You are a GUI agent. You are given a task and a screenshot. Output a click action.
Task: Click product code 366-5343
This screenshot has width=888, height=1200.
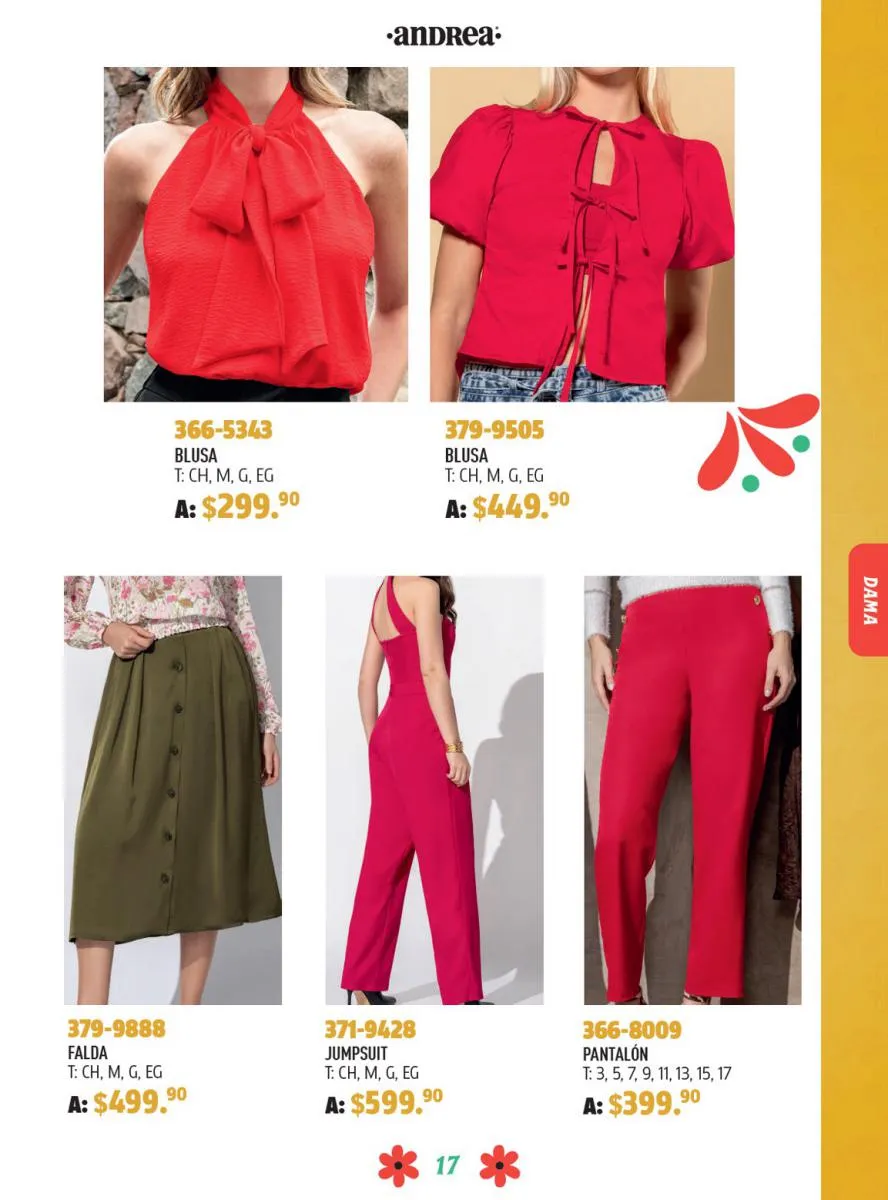223,431
